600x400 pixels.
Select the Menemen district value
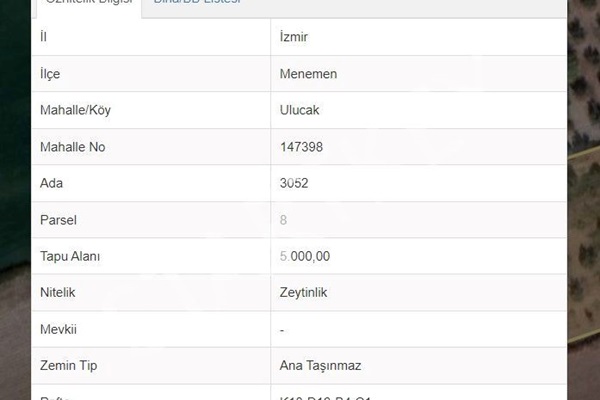(308, 74)
